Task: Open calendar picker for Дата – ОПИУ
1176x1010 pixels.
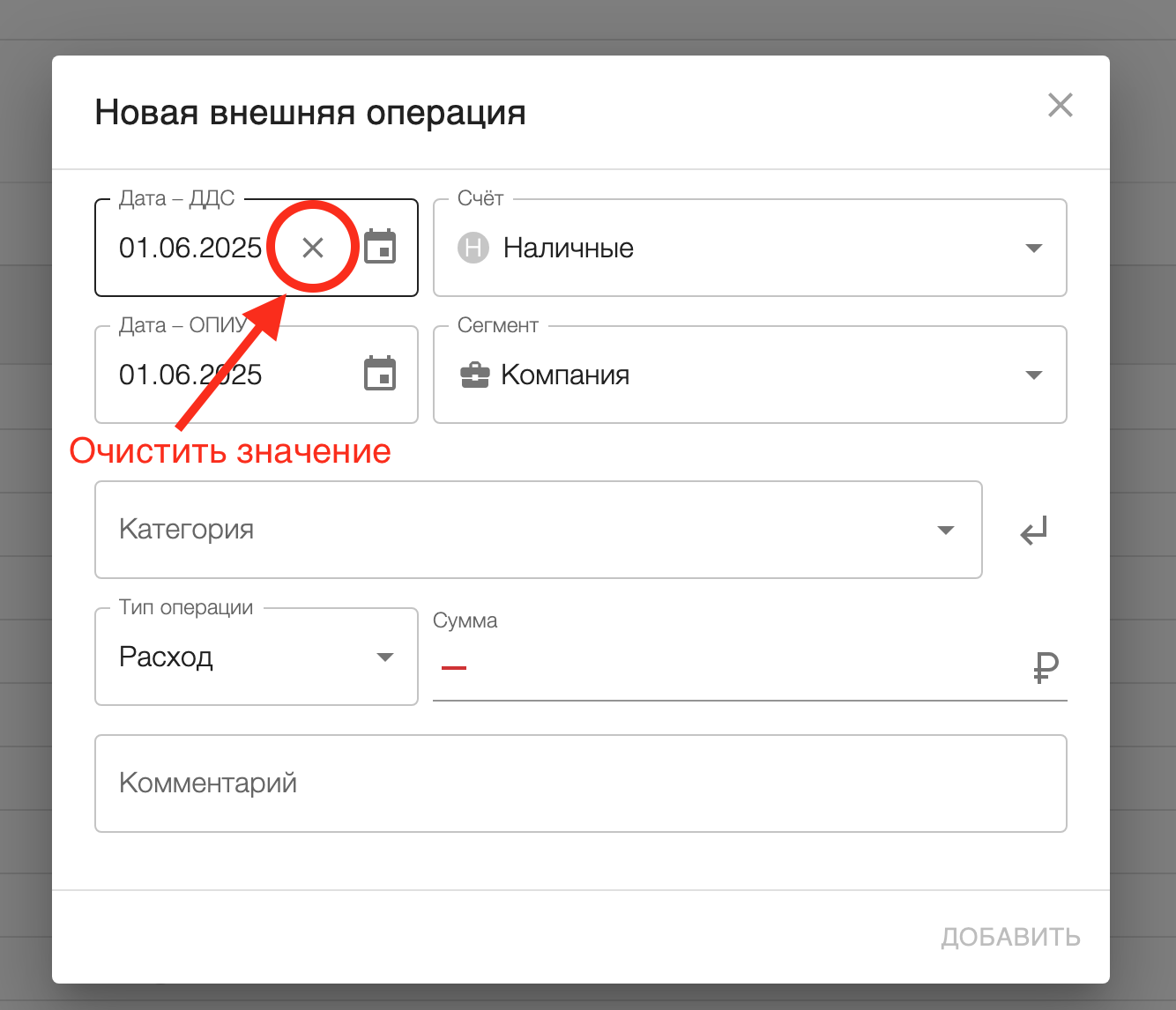Action: click(x=380, y=375)
